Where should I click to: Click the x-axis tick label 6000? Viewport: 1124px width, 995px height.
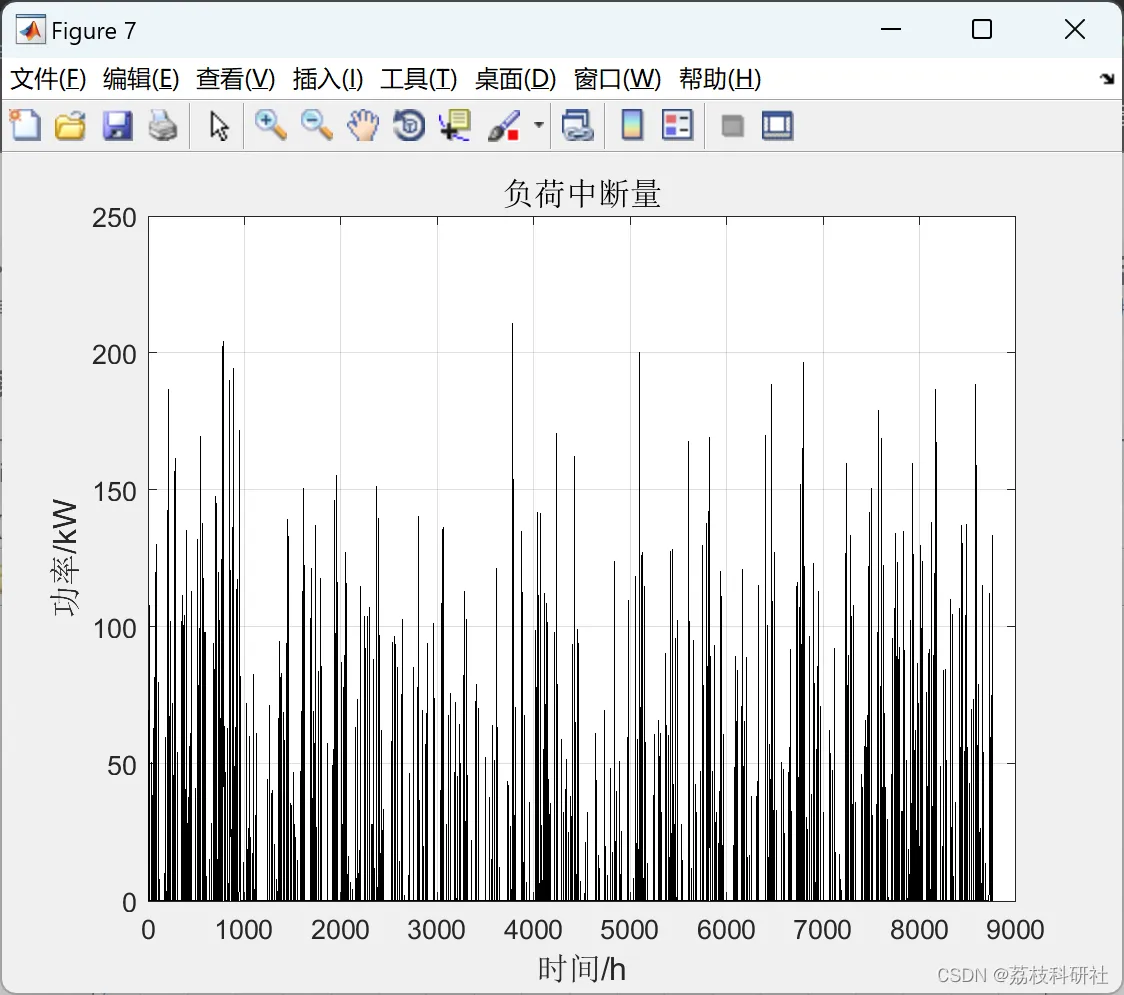[x=726, y=930]
